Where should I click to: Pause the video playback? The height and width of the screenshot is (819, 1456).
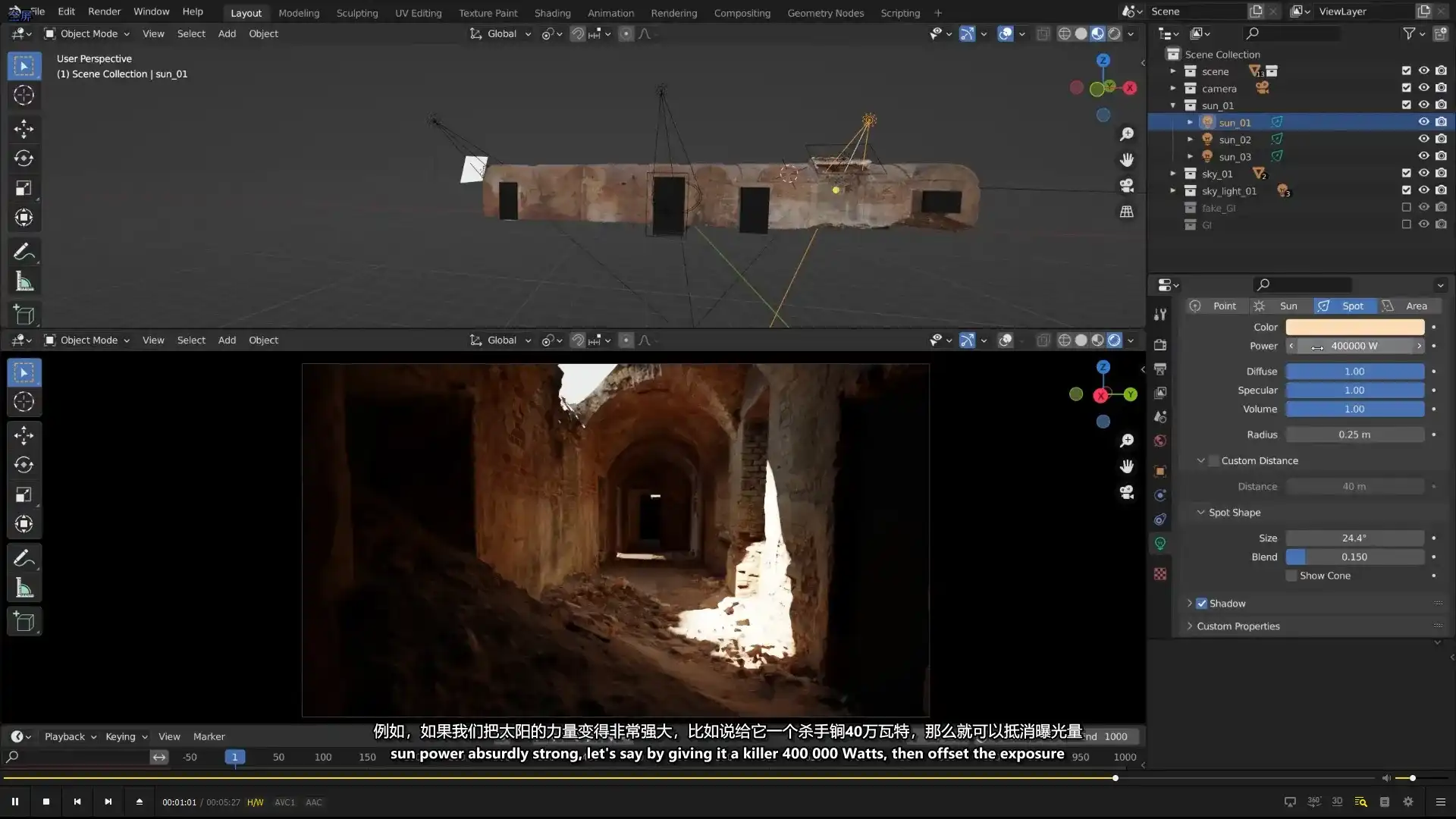[x=15, y=802]
